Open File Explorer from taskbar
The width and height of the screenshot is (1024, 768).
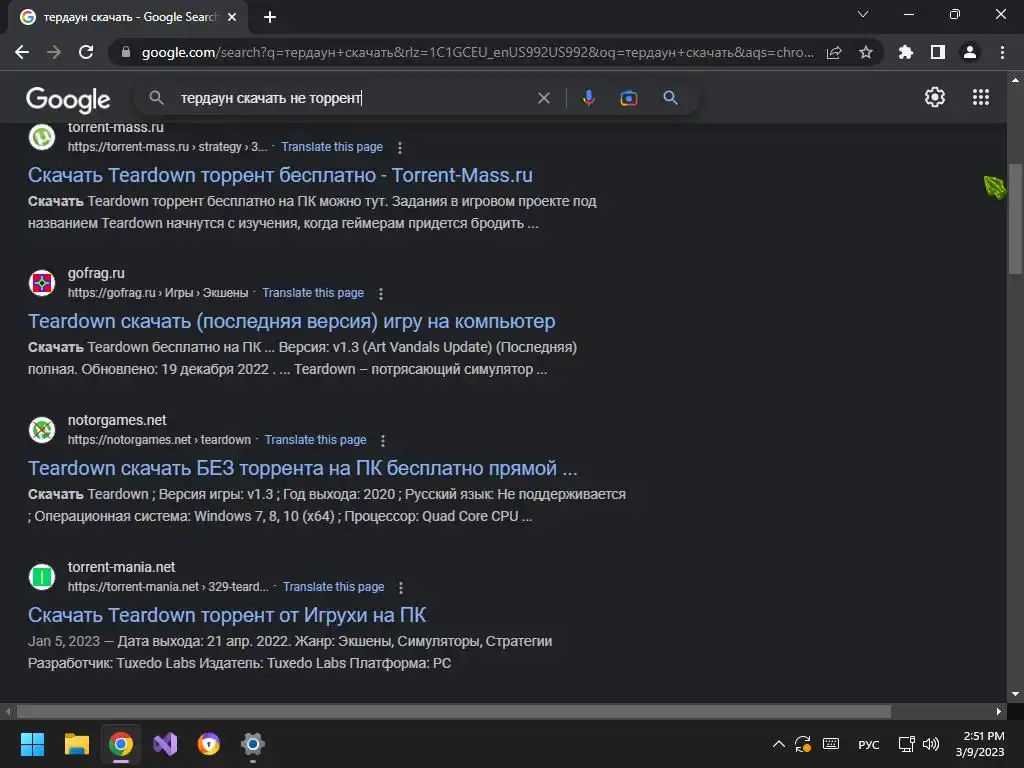click(76, 744)
